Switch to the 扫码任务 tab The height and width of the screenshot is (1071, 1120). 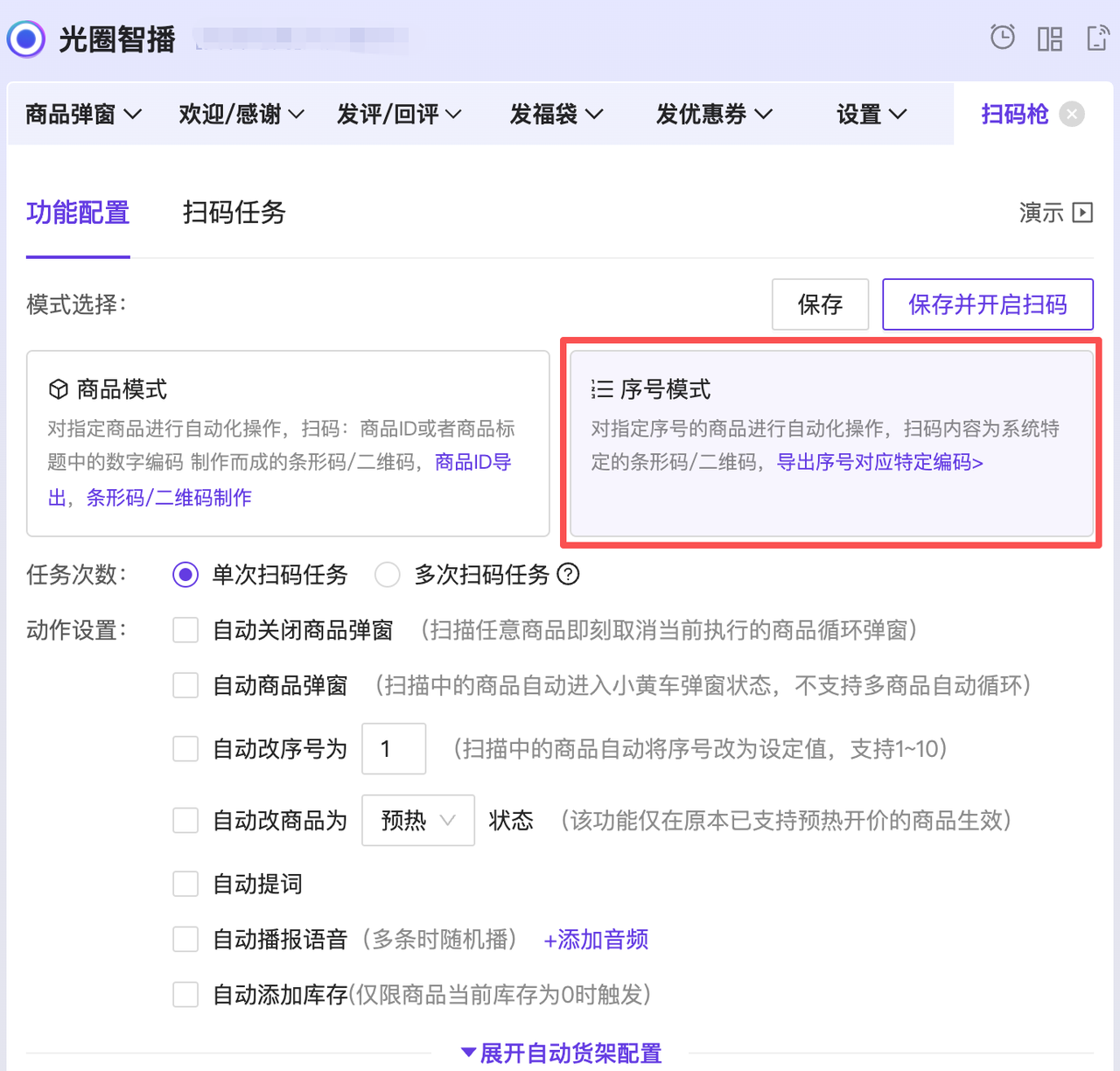tap(233, 213)
